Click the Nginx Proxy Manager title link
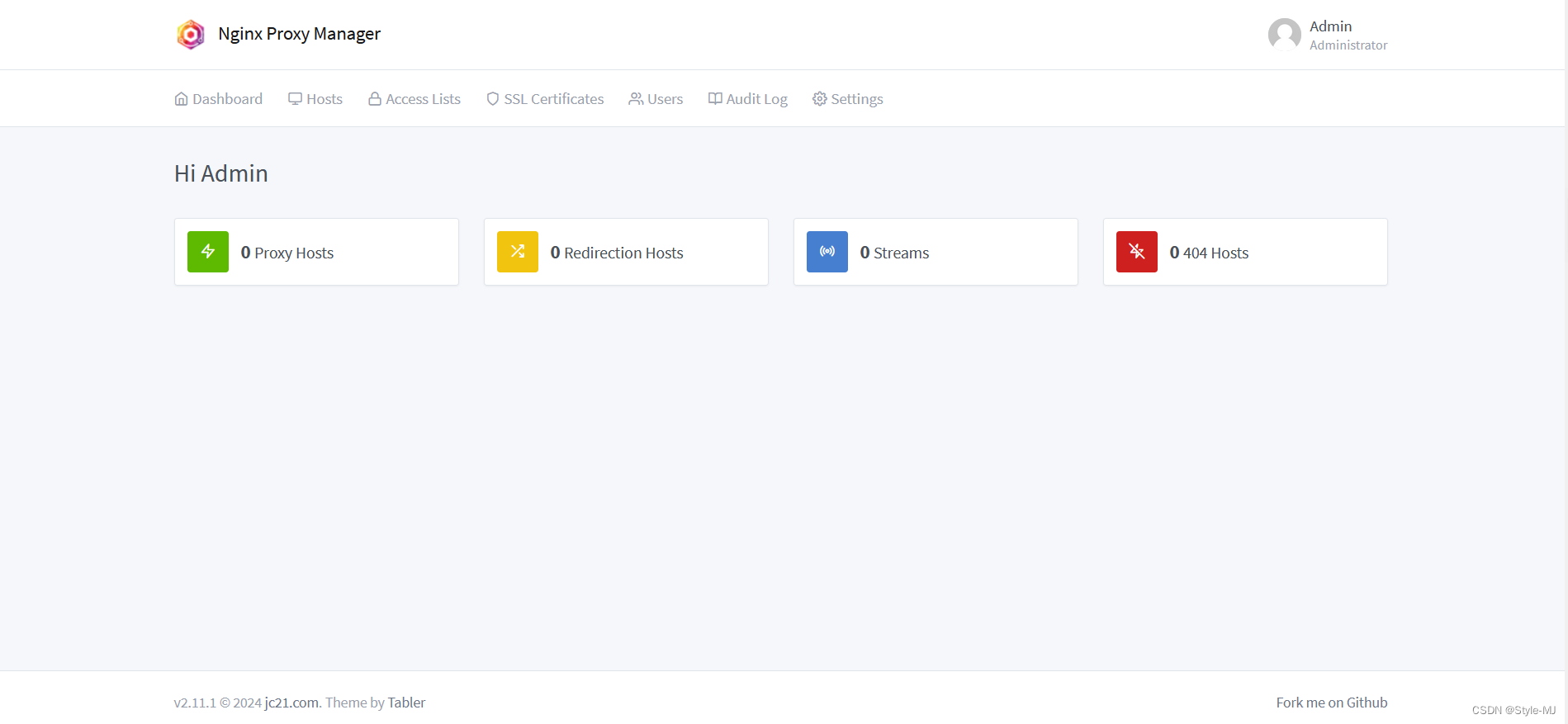 [300, 34]
